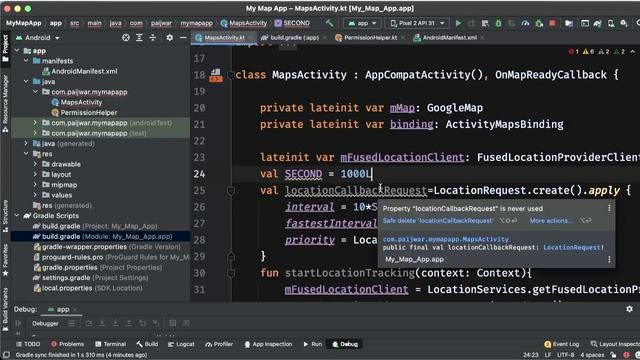640x360 pixels.
Task: Click com.paijwar.mymapapp.MapsActivity link in tooltip
Action: [446, 239]
